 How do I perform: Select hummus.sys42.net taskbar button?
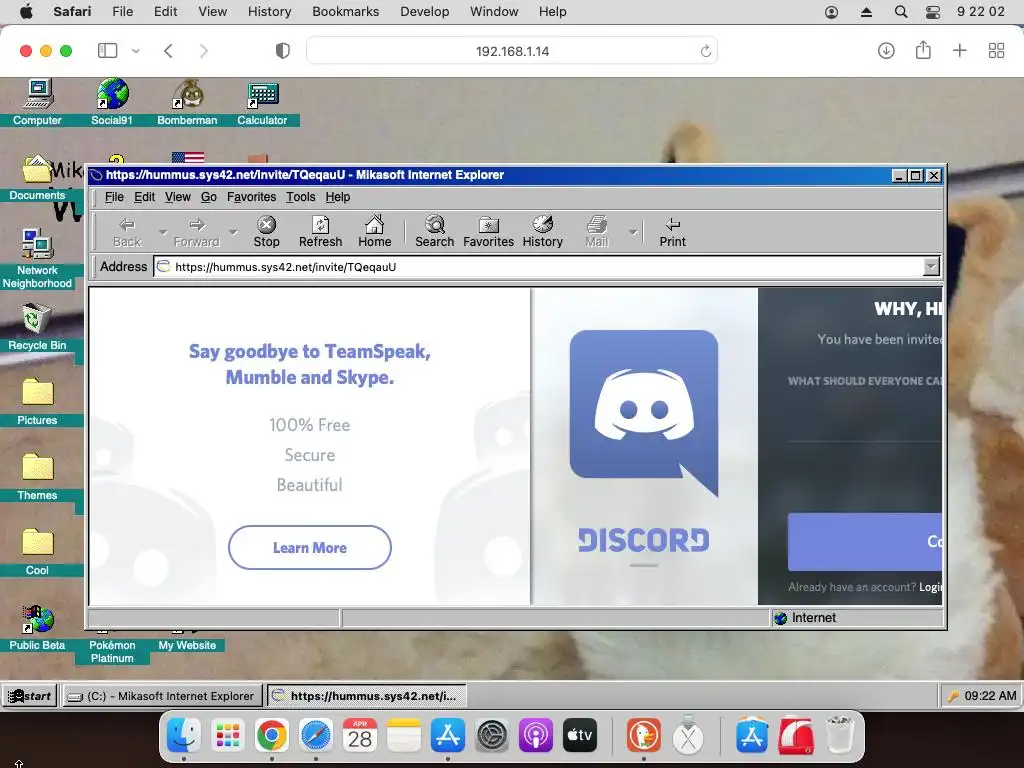click(367, 696)
